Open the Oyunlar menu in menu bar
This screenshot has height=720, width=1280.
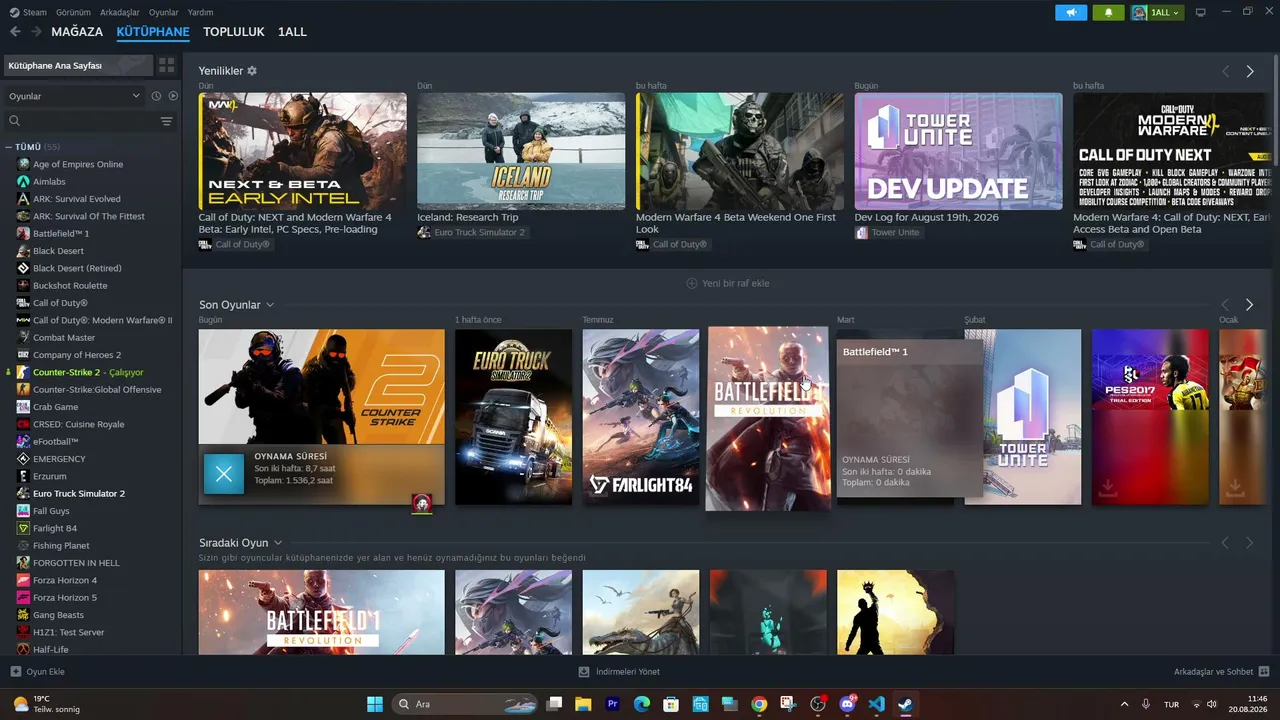(164, 13)
